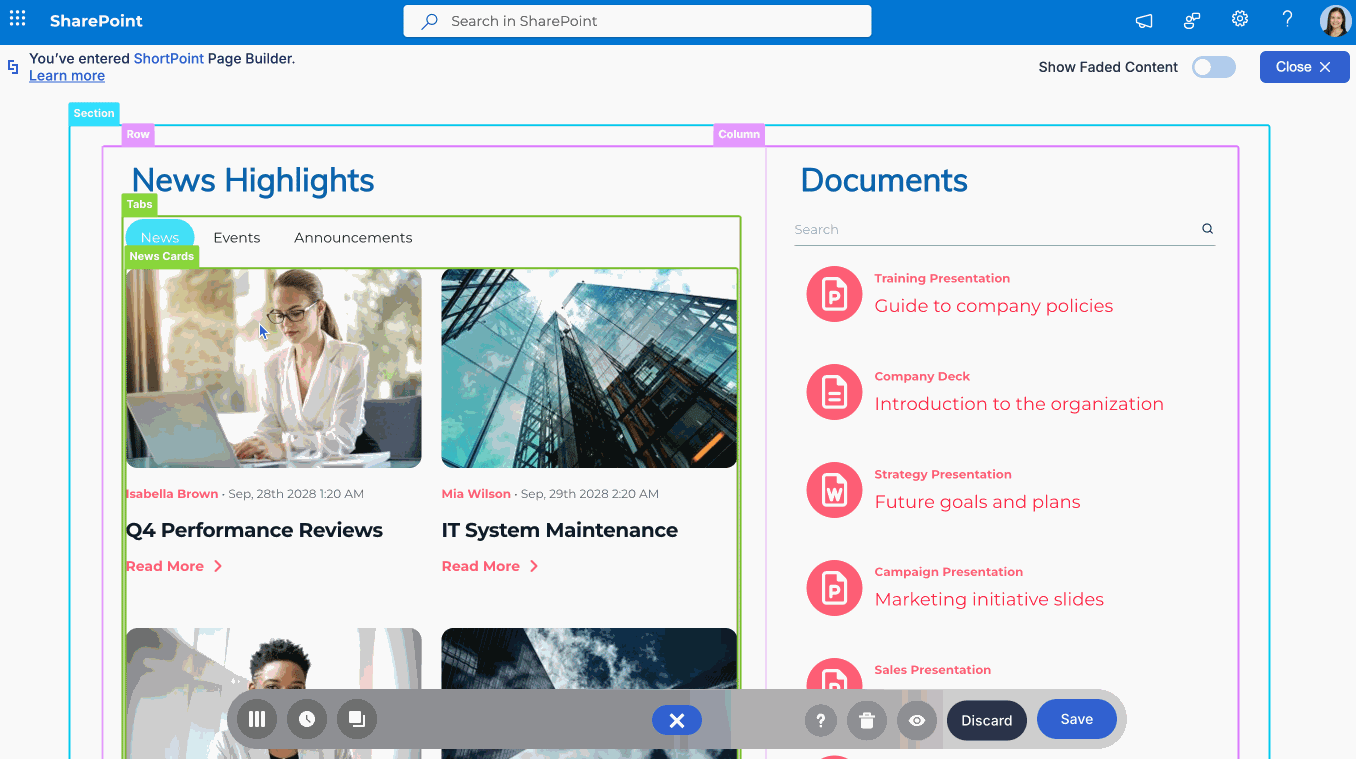The width and height of the screenshot is (1356, 759).
Task: Open the ShortPoint link in banner
Action: 169,59
